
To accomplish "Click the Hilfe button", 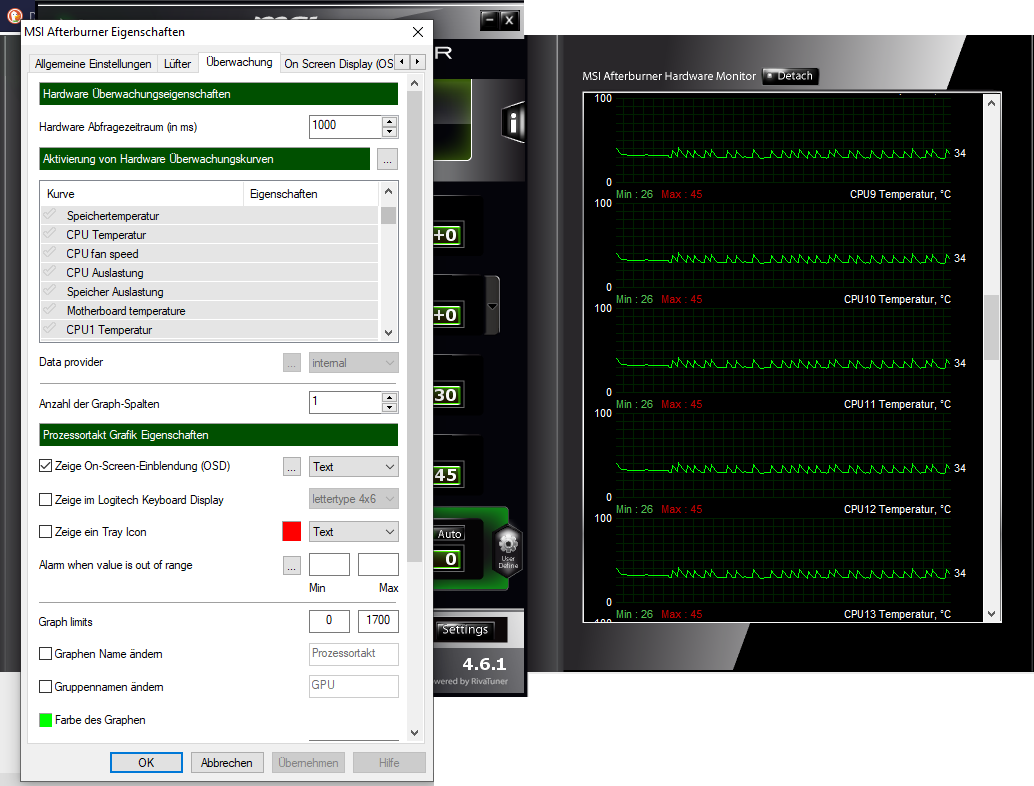I will (389, 762).
